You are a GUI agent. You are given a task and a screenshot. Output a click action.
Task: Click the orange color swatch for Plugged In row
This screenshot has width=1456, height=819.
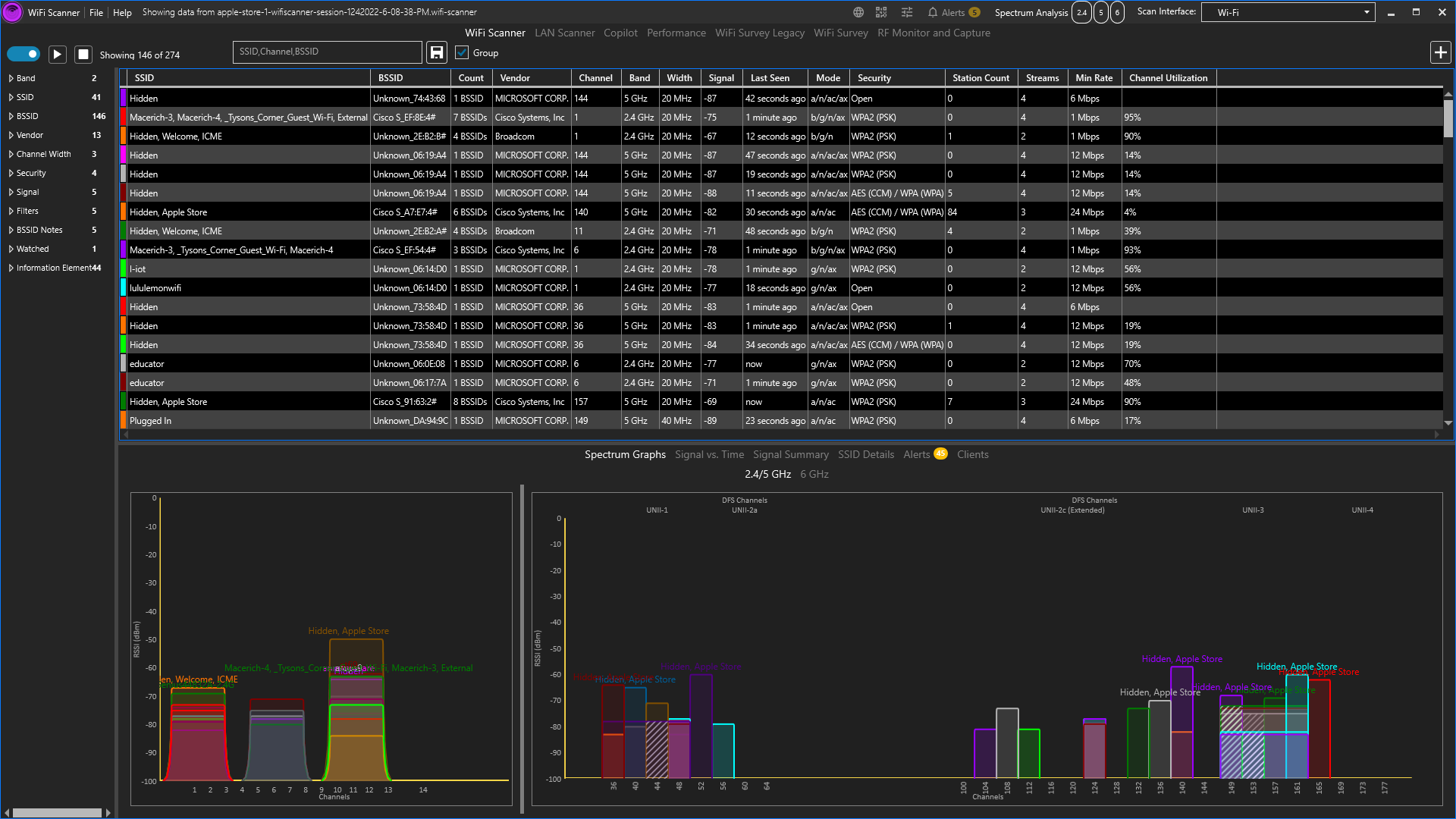pyautogui.click(x=123, y=421)
